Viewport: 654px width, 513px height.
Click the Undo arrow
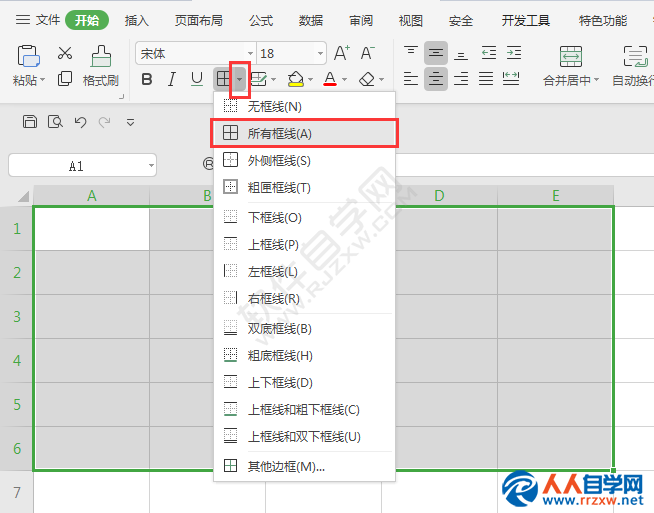point(80,122)
